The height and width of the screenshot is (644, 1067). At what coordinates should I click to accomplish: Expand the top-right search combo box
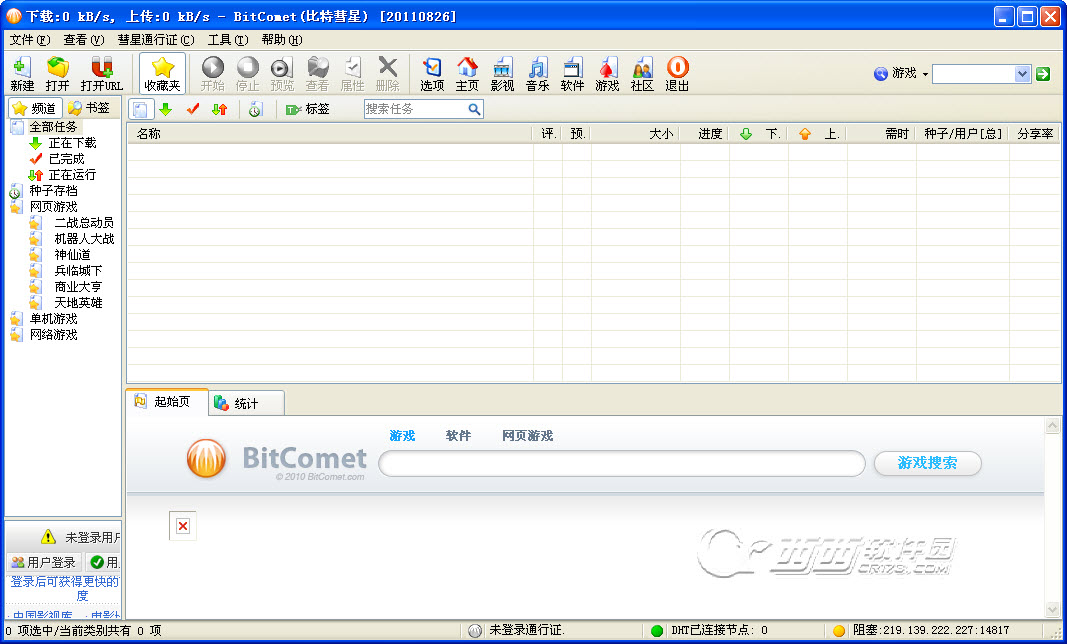pos(1021,74)
